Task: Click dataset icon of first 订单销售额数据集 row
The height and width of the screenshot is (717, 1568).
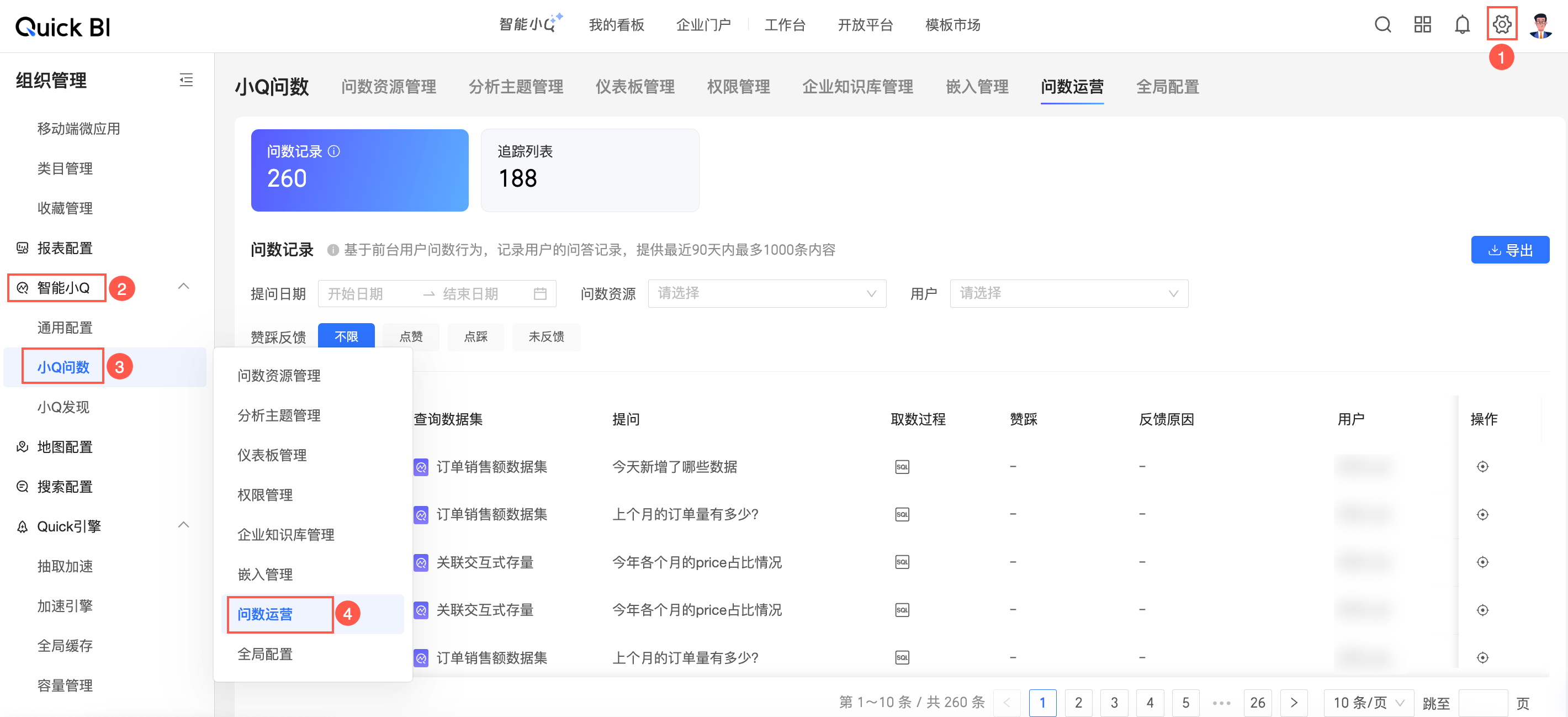Action: point(421,467)
